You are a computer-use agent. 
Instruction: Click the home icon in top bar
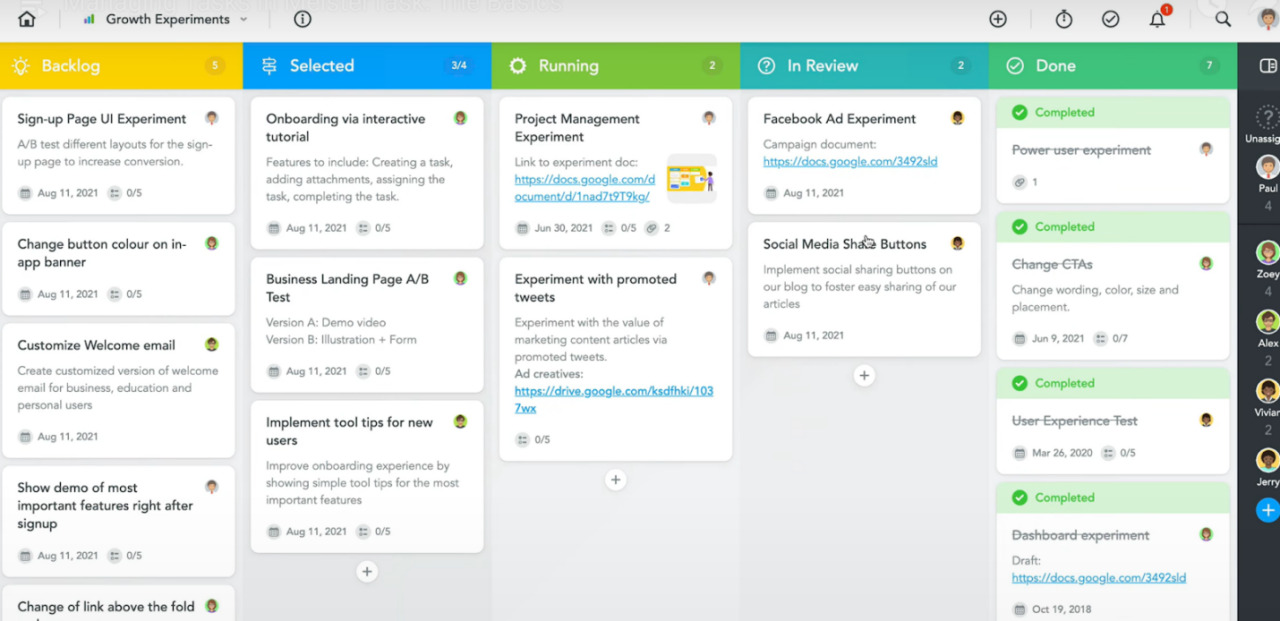[27, 19]
